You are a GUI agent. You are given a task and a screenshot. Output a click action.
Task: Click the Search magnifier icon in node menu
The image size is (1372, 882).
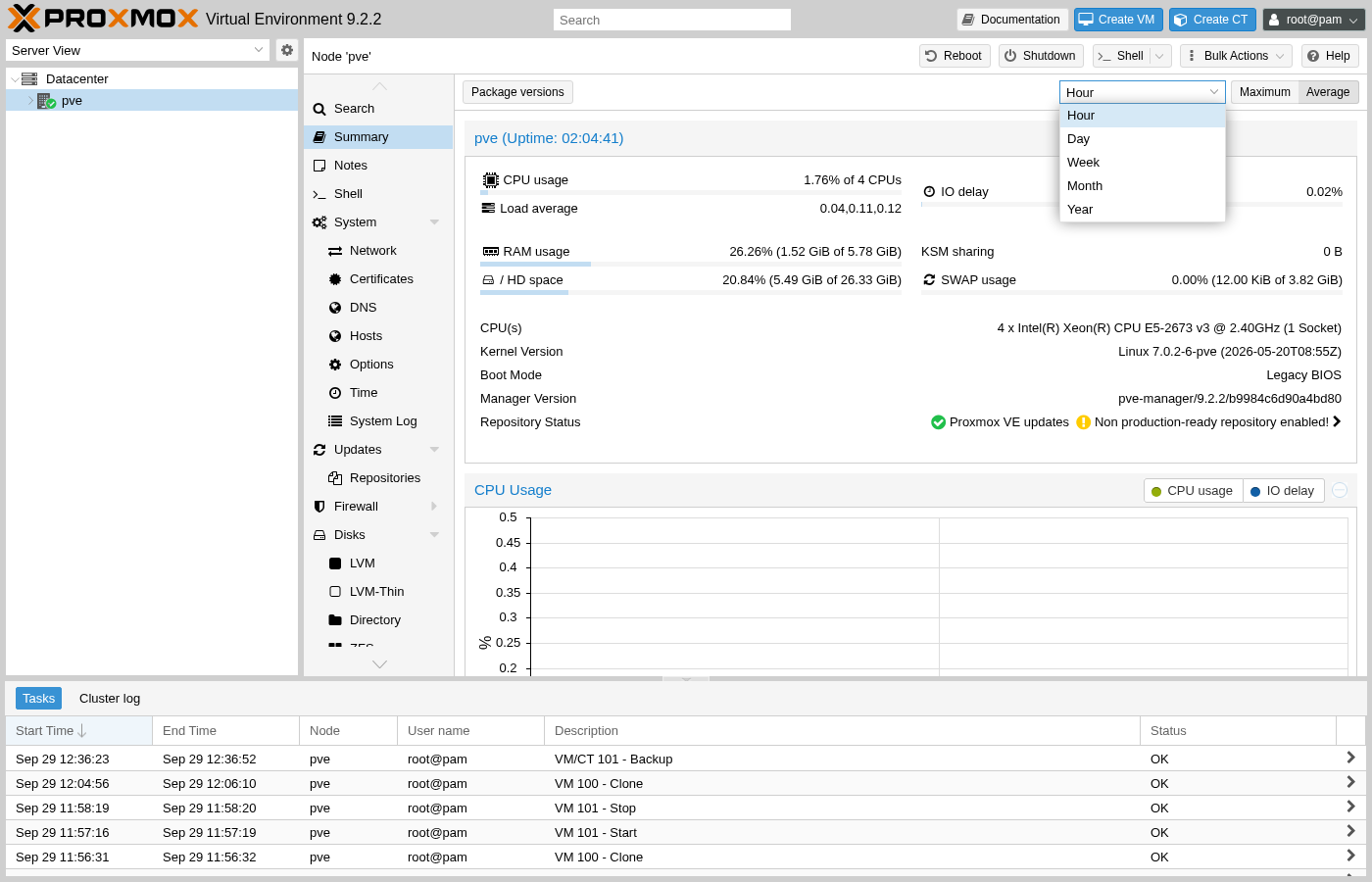click(319, 109)
